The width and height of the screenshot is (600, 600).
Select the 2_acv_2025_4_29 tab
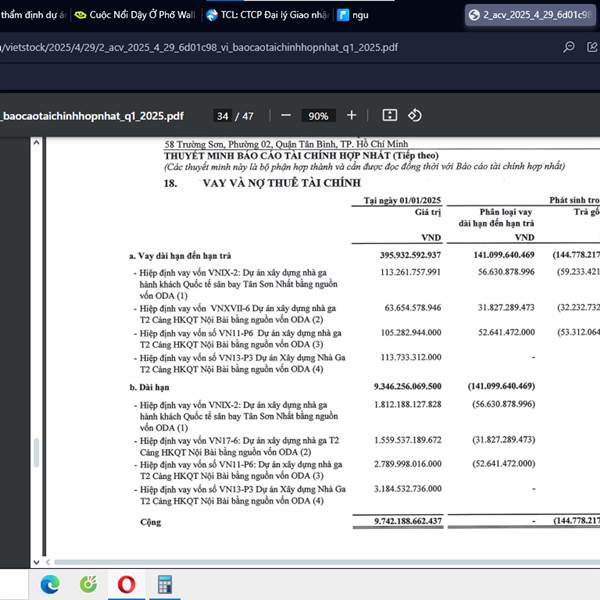coord(532,15)
